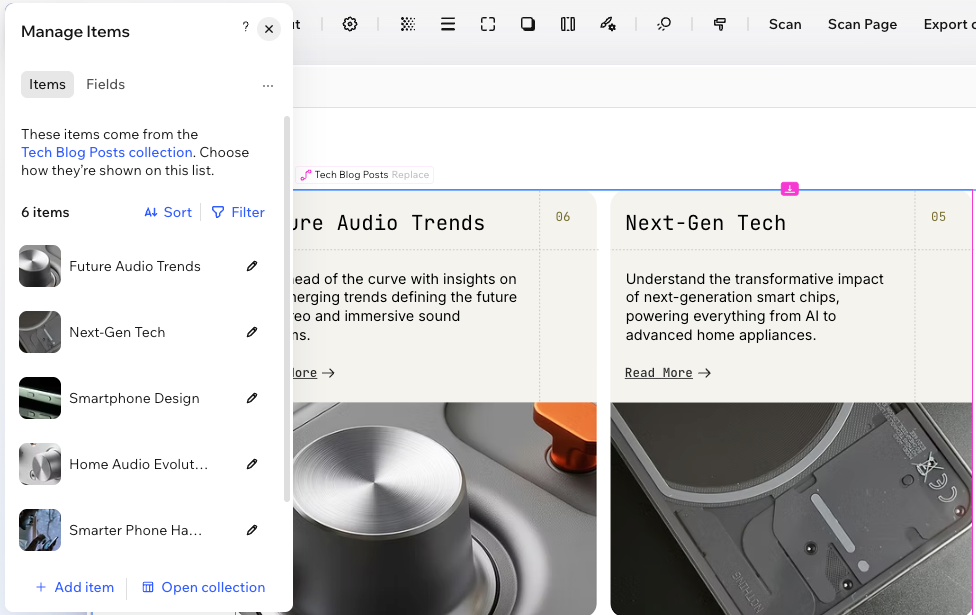Select the Smartphone Design list row text
Image resolution: width=976 pixels, height=615 pixels.
click(x=134, y=398)
